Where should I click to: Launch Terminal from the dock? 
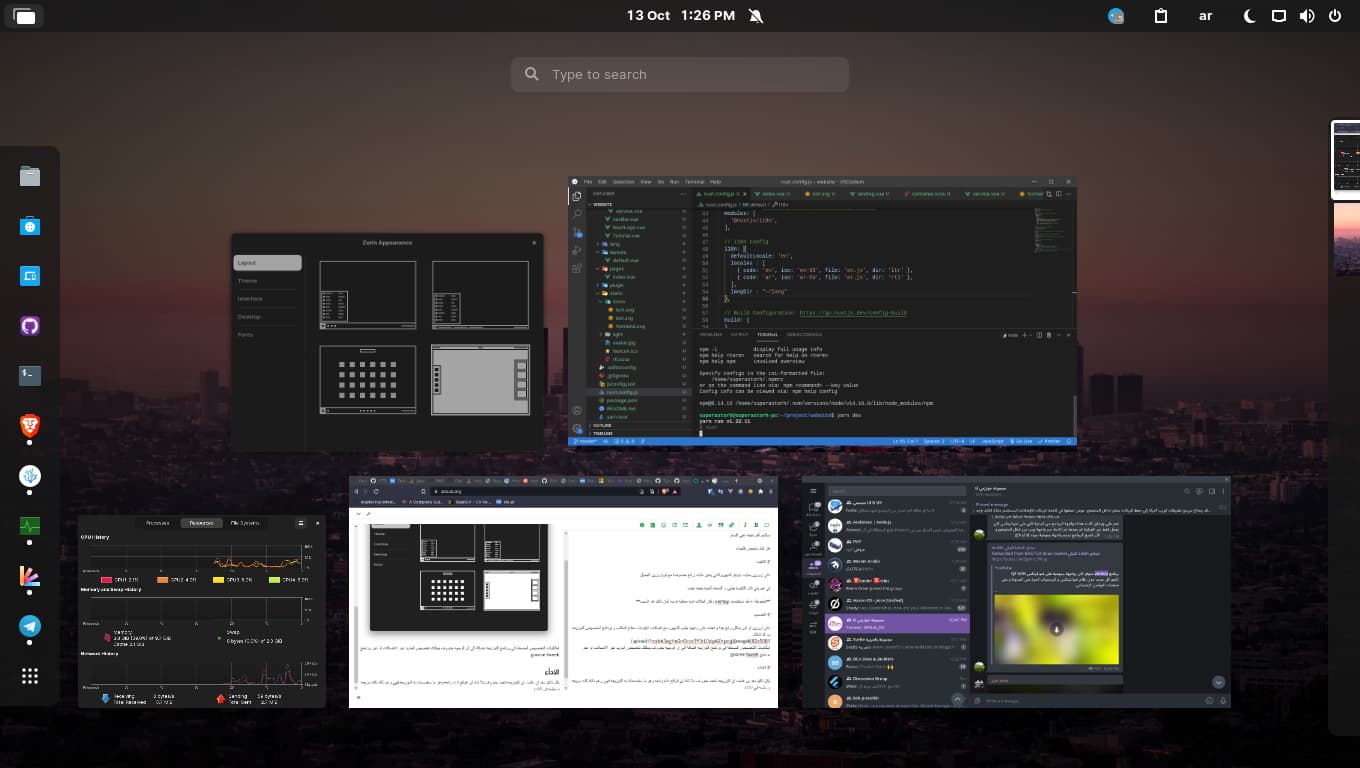[30, 376]
